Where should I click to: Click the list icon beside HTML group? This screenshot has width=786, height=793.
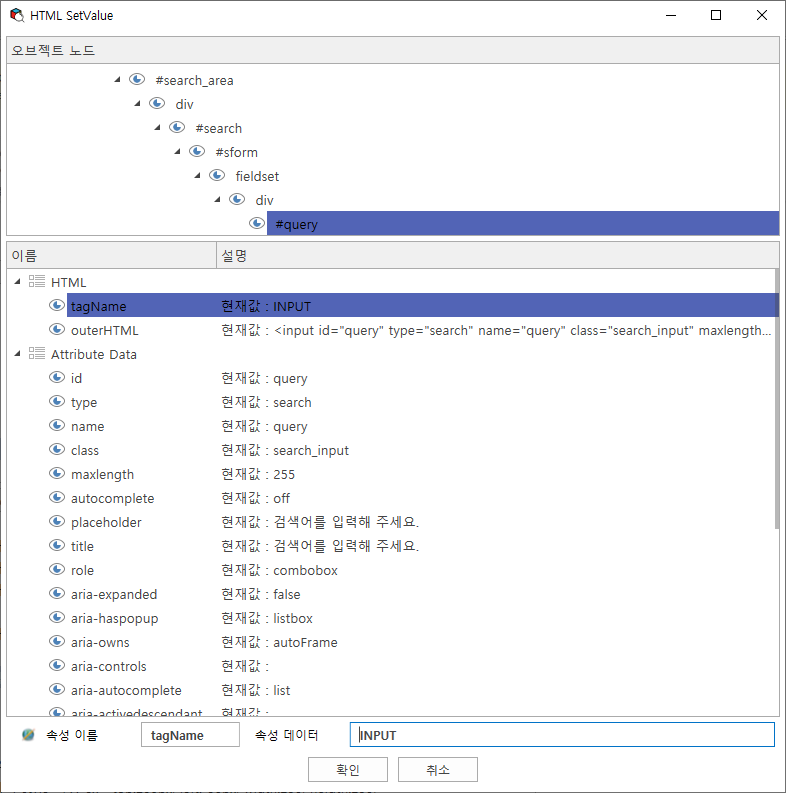[x=37, y=281]
